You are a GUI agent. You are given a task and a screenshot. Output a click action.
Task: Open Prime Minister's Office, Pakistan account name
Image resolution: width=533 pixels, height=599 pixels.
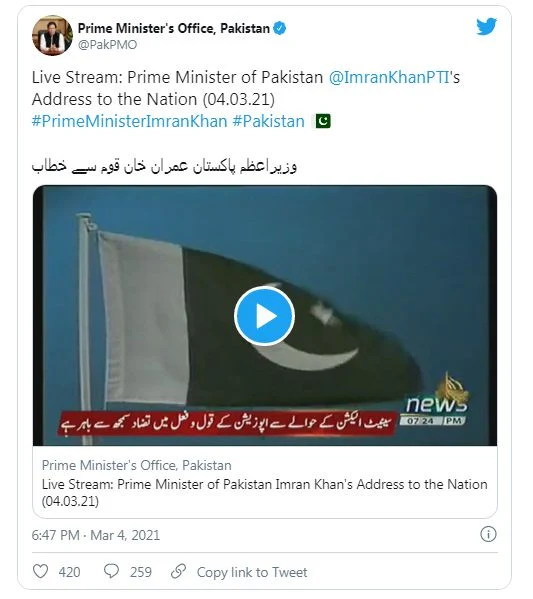tap(174, 28)
